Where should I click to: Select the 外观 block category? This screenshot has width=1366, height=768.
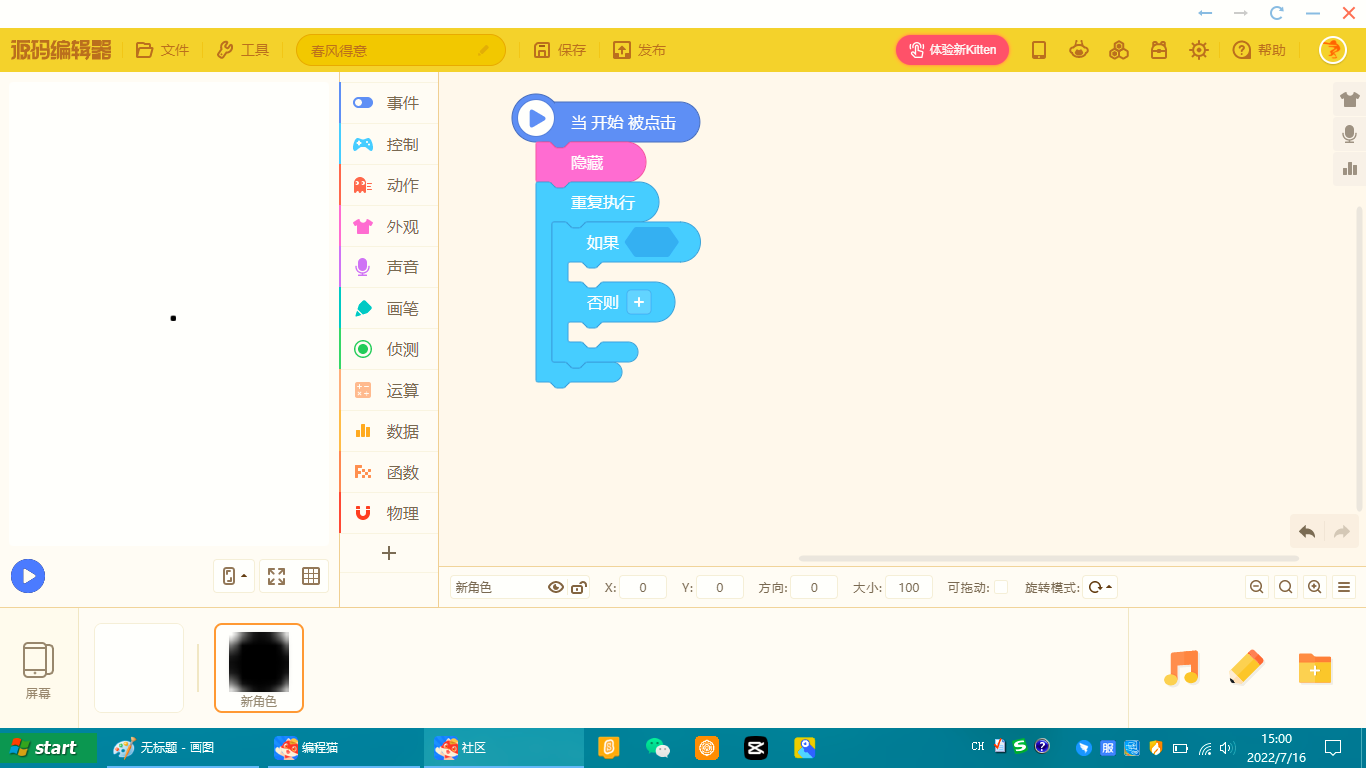(x=389, y=226)
